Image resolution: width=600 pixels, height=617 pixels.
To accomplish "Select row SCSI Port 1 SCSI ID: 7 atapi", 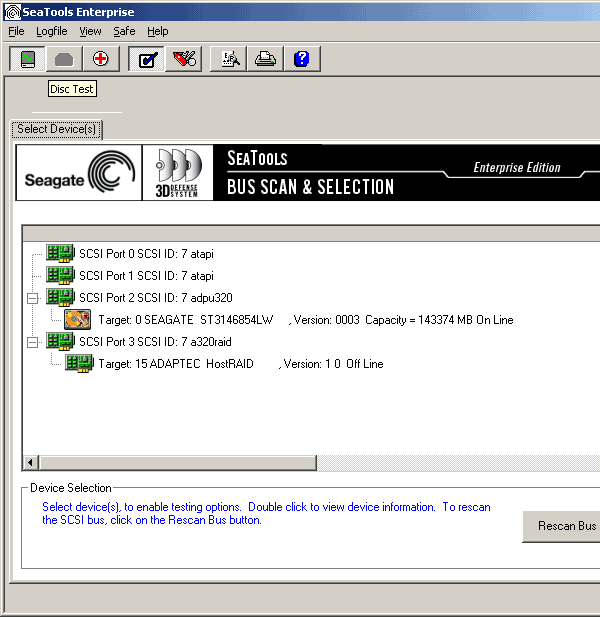I will coord(146,276).
